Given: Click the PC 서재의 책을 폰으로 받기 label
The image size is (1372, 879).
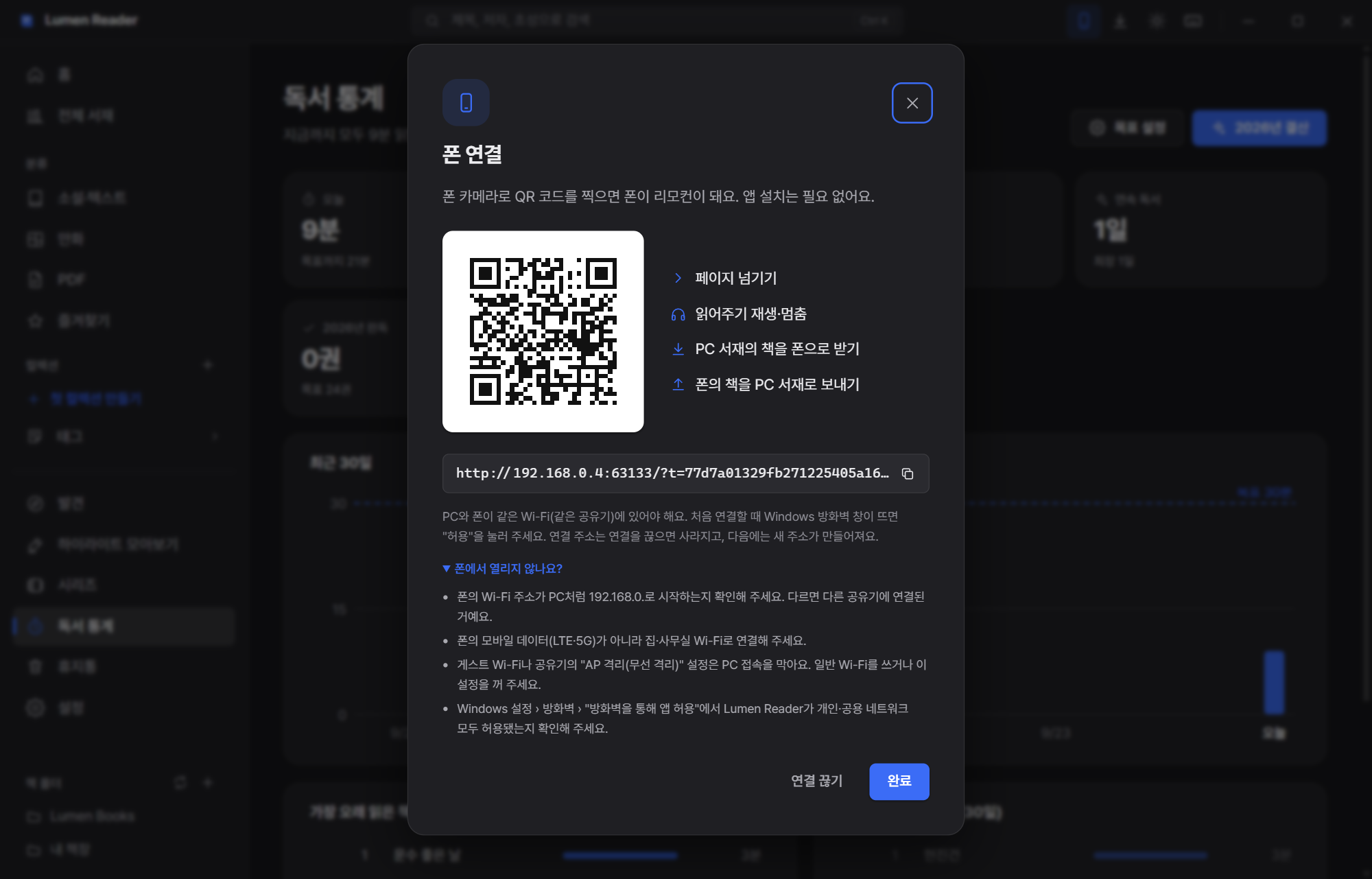Looking at the screenshot, I should [x=777, y=349].
